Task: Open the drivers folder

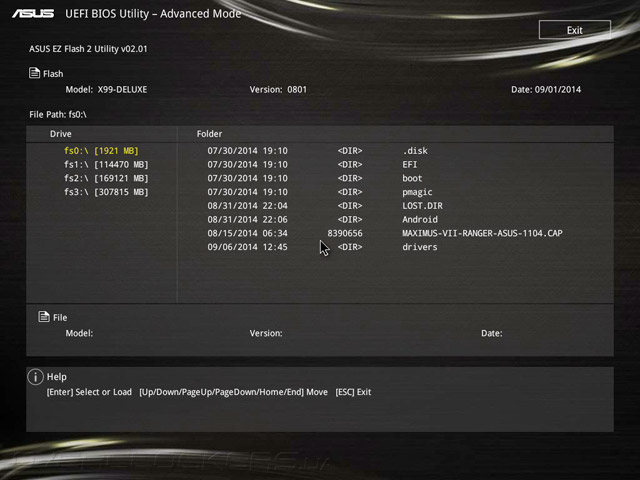Action: pyautogui.click(x=420, y=247)
